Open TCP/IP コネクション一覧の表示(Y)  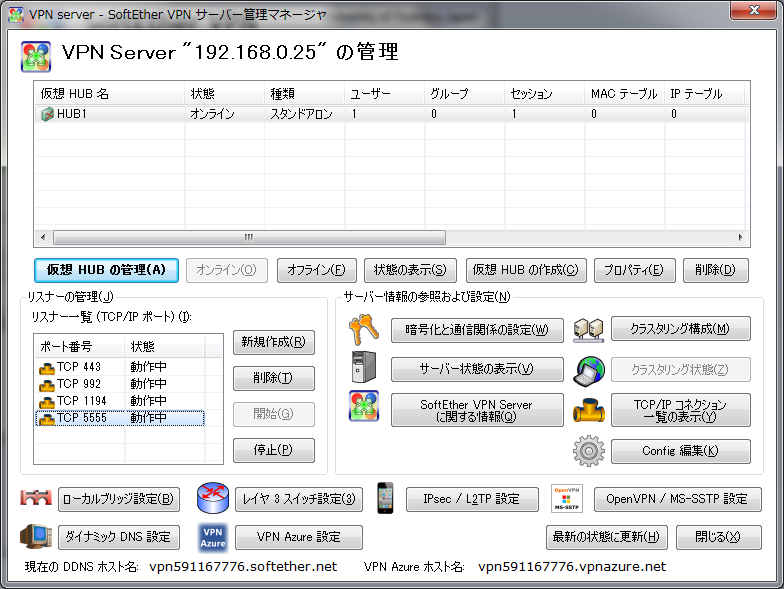tap(680, 410)
